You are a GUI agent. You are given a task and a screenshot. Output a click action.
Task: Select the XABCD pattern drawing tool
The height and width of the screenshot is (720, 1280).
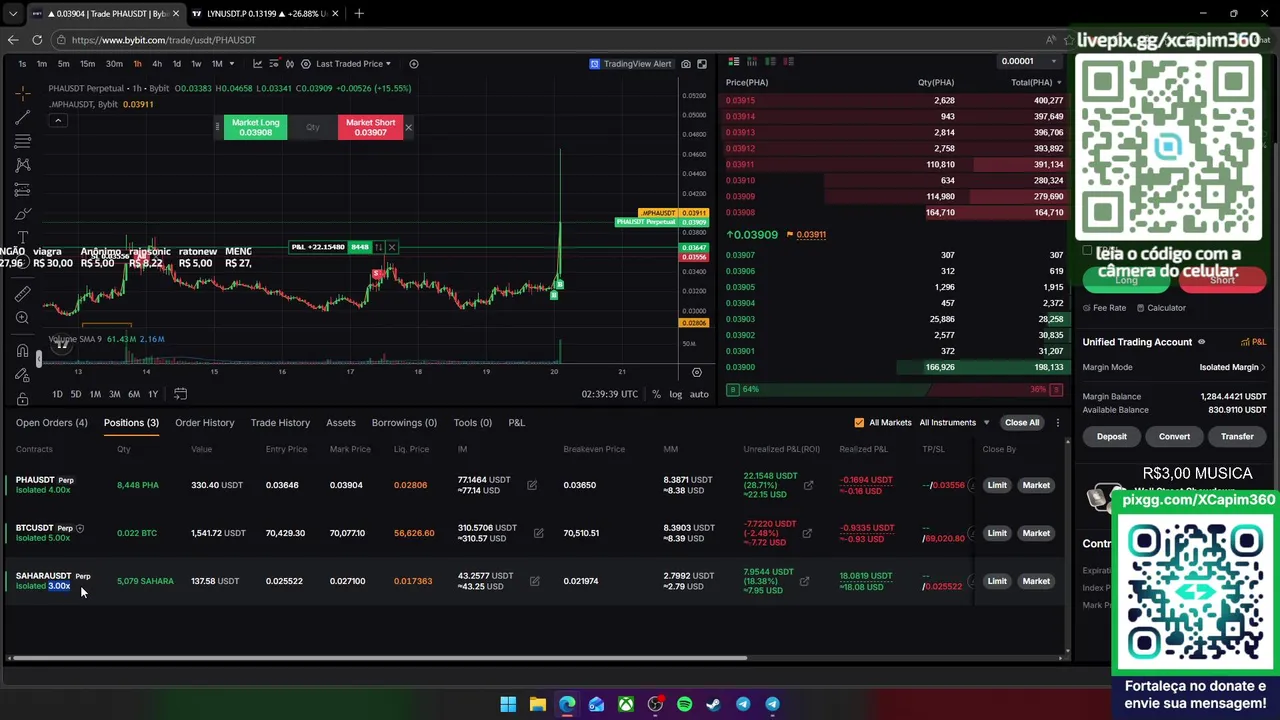click(22, 165)
